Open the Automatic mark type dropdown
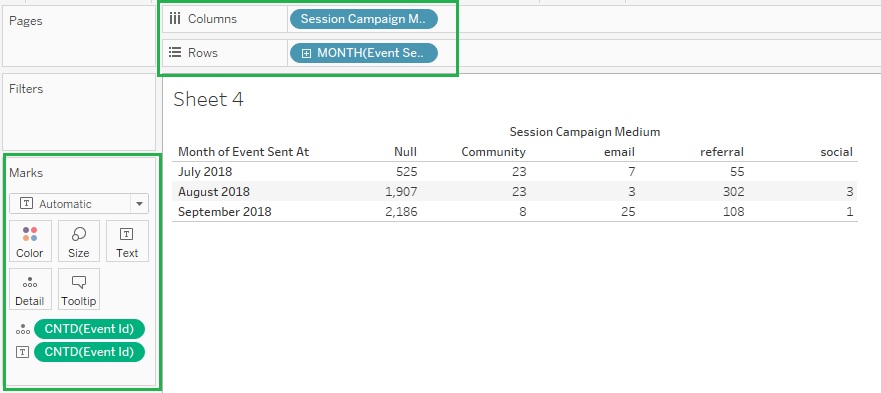The width and height of the screenshot is (881, 393). (x=79, y=204)
